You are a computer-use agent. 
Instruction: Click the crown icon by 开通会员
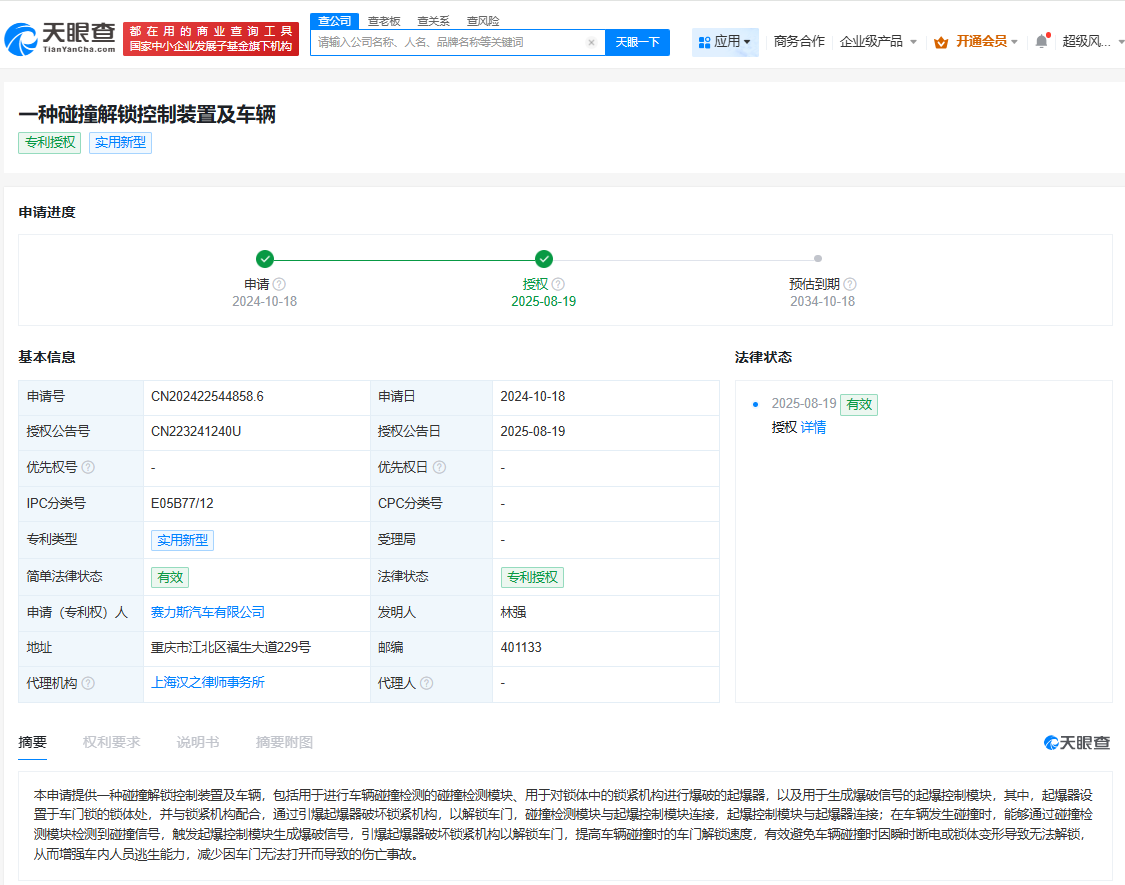pyautogui.click(x=940, y=42)
